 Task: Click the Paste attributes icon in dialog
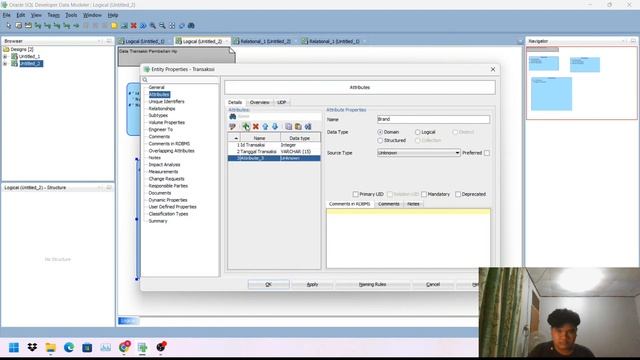coord(298,127)
